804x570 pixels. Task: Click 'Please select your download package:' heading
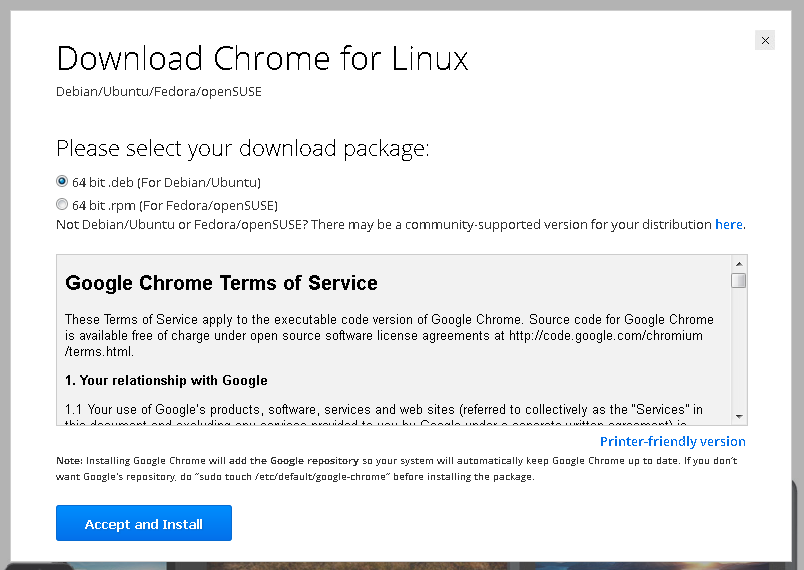(243, 149)
